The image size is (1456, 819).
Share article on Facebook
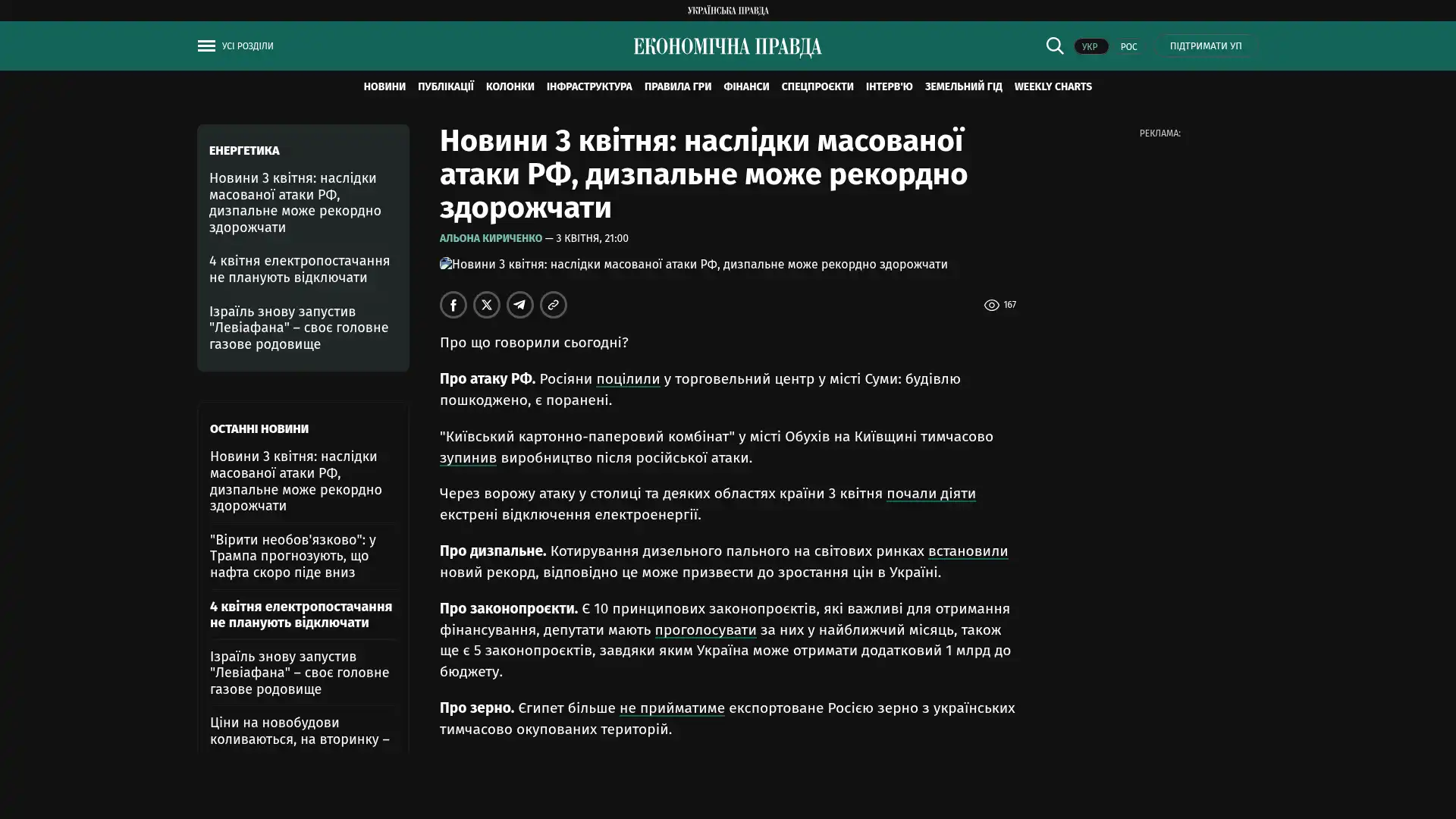coord(453,305)
